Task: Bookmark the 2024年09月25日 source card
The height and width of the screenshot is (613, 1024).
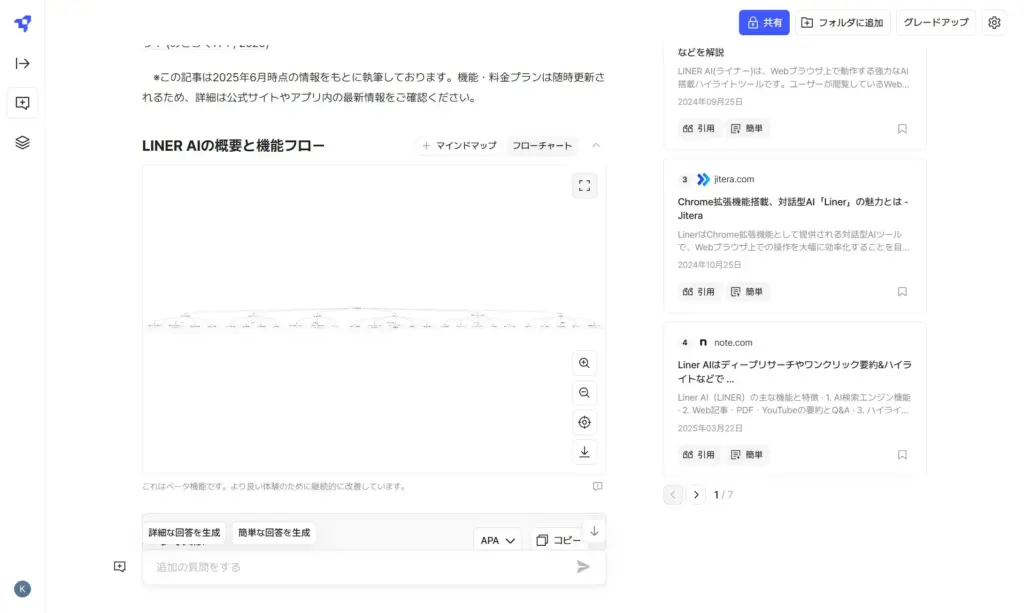Action: tap(902, 129)
